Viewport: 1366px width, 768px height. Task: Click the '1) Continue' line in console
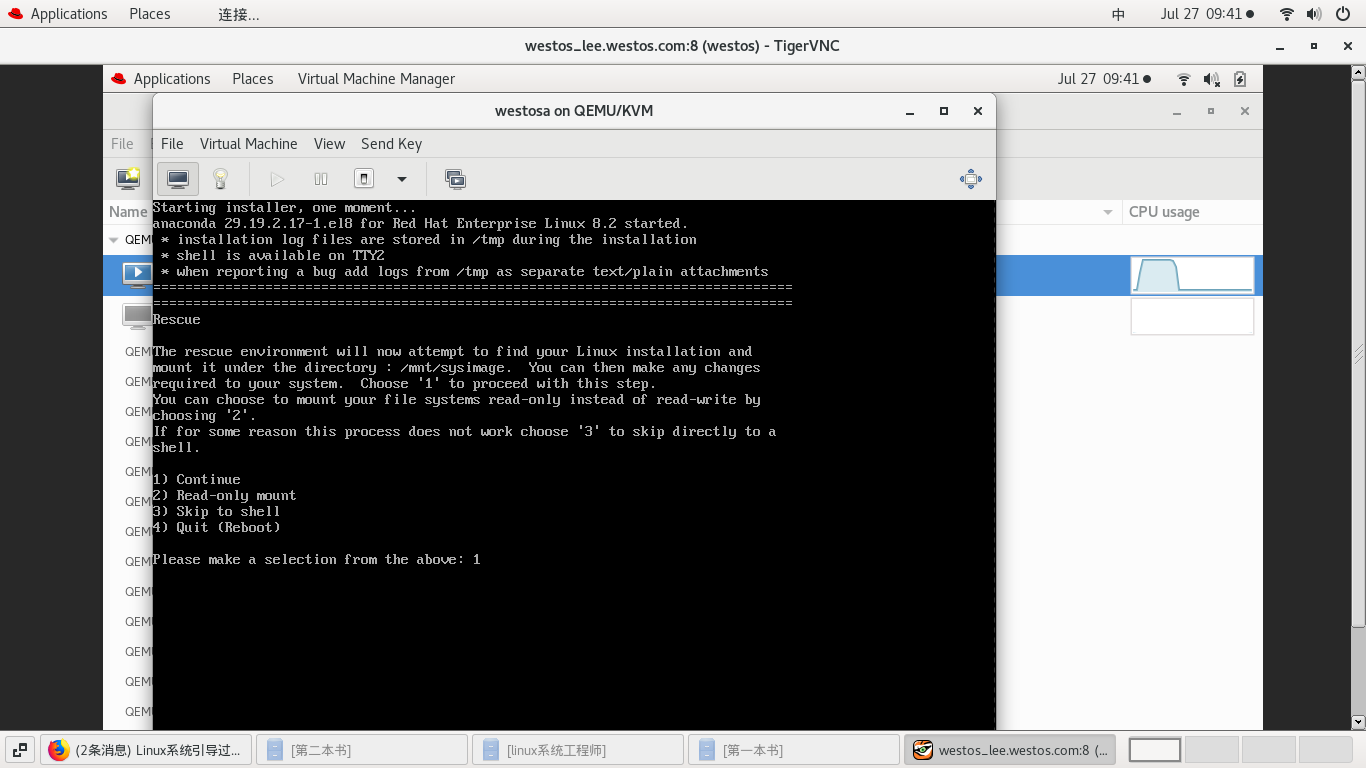[196, 480]
